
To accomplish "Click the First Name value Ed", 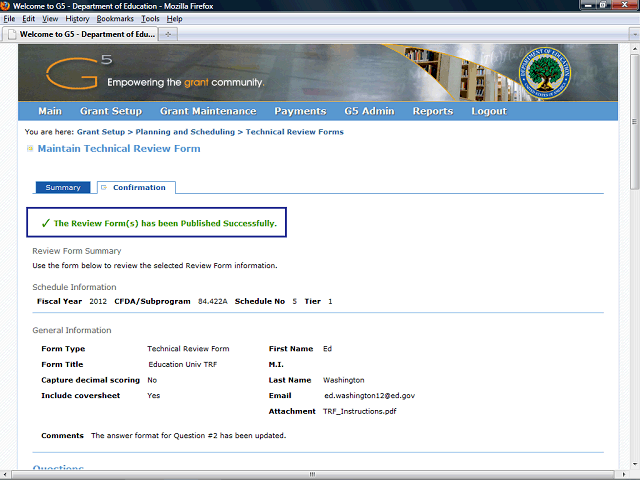I will click(x=327, y=349).
